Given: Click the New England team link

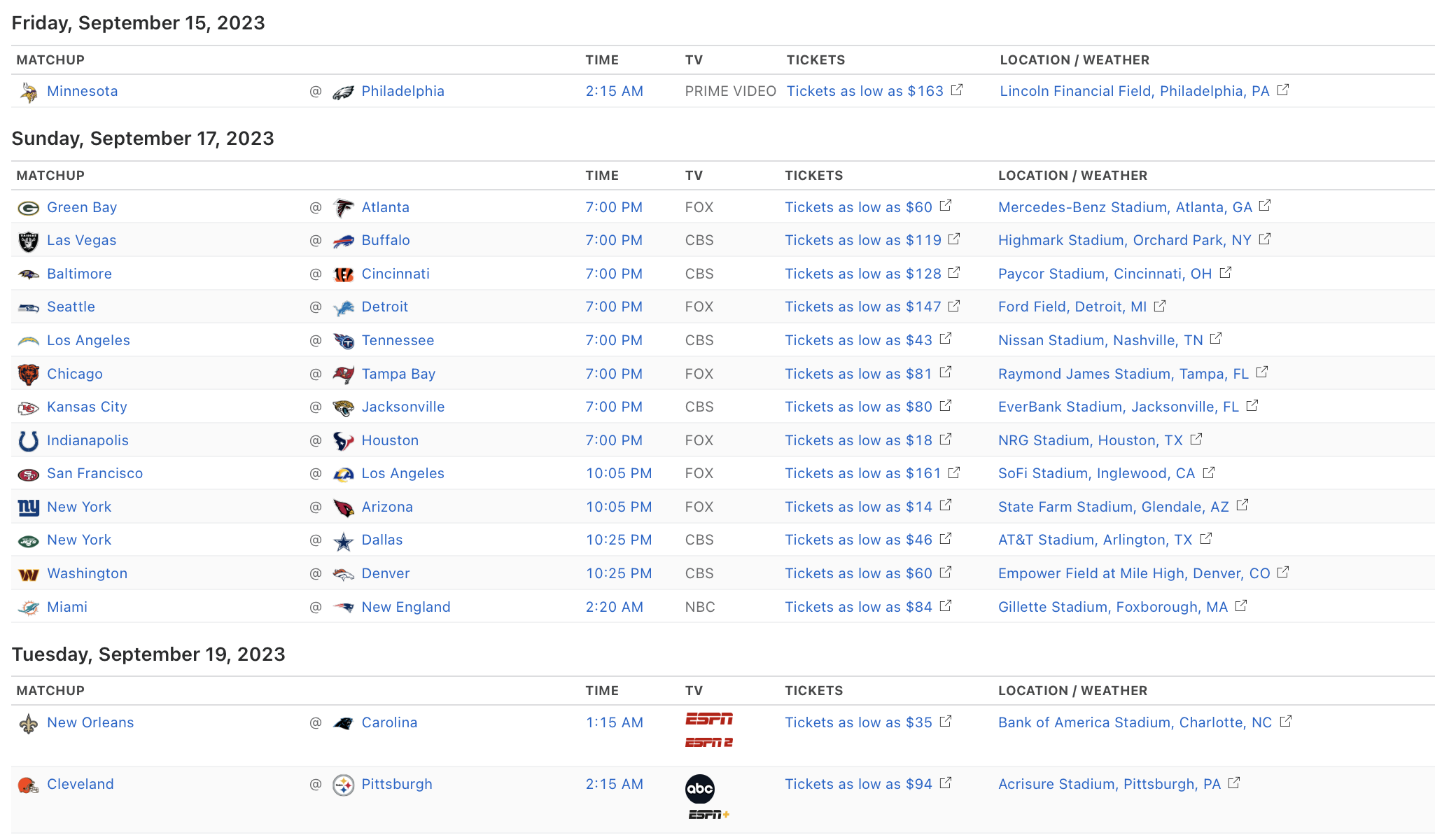Looking at the screenshot, I should click(x=405, y=608).
